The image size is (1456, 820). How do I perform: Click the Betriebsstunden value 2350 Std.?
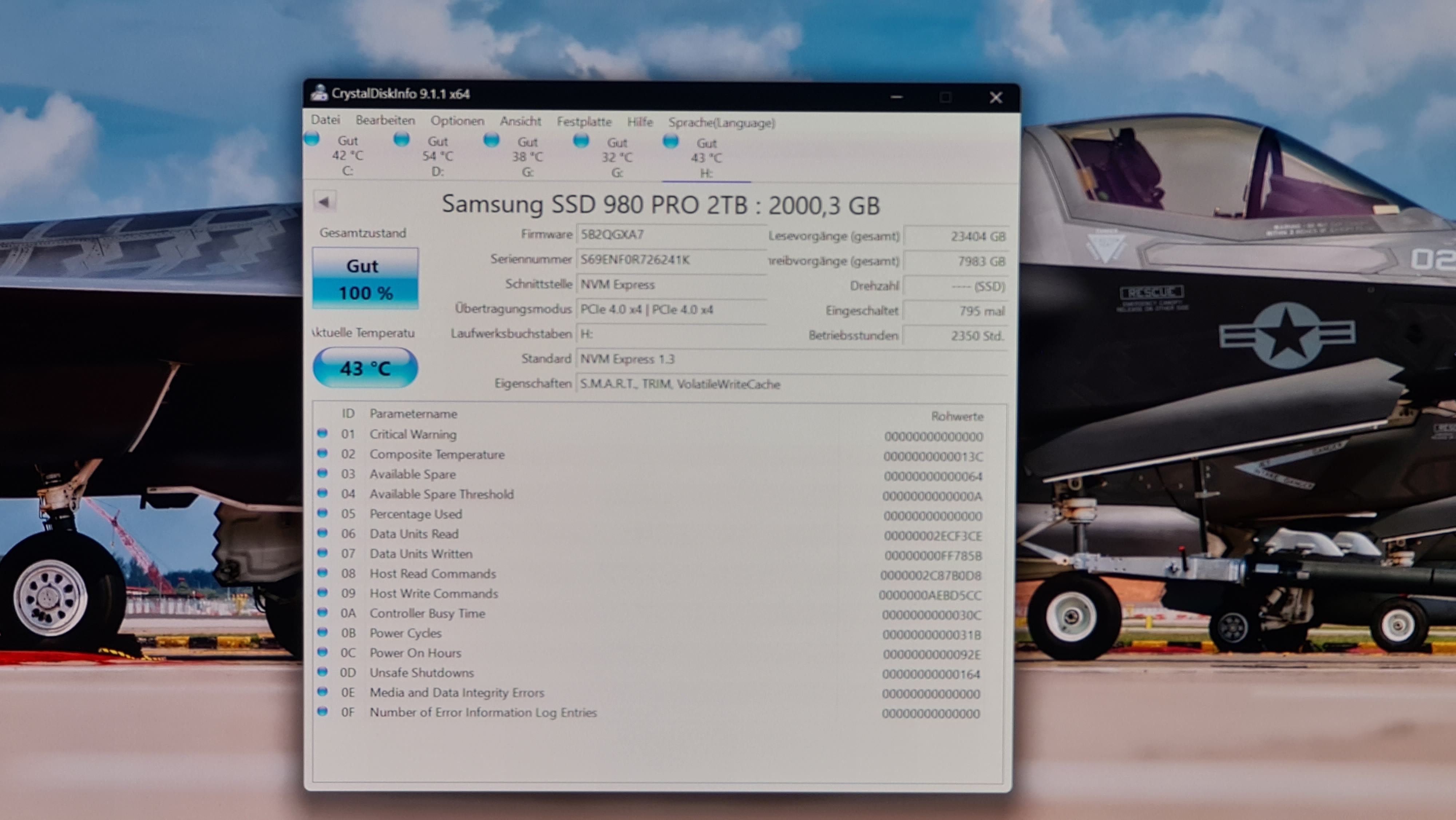956,336
